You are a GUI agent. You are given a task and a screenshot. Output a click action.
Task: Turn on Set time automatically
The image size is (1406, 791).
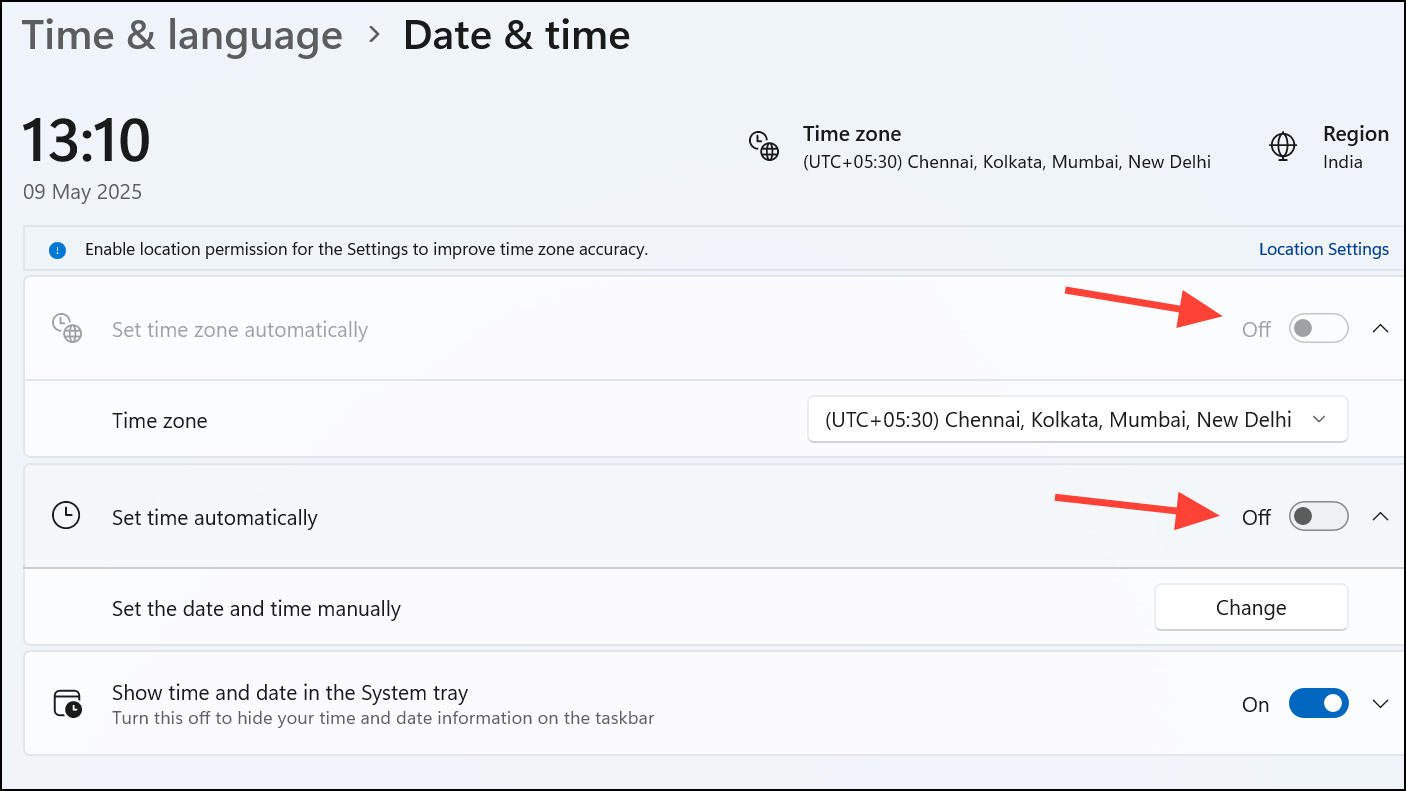click(1318, 516)
